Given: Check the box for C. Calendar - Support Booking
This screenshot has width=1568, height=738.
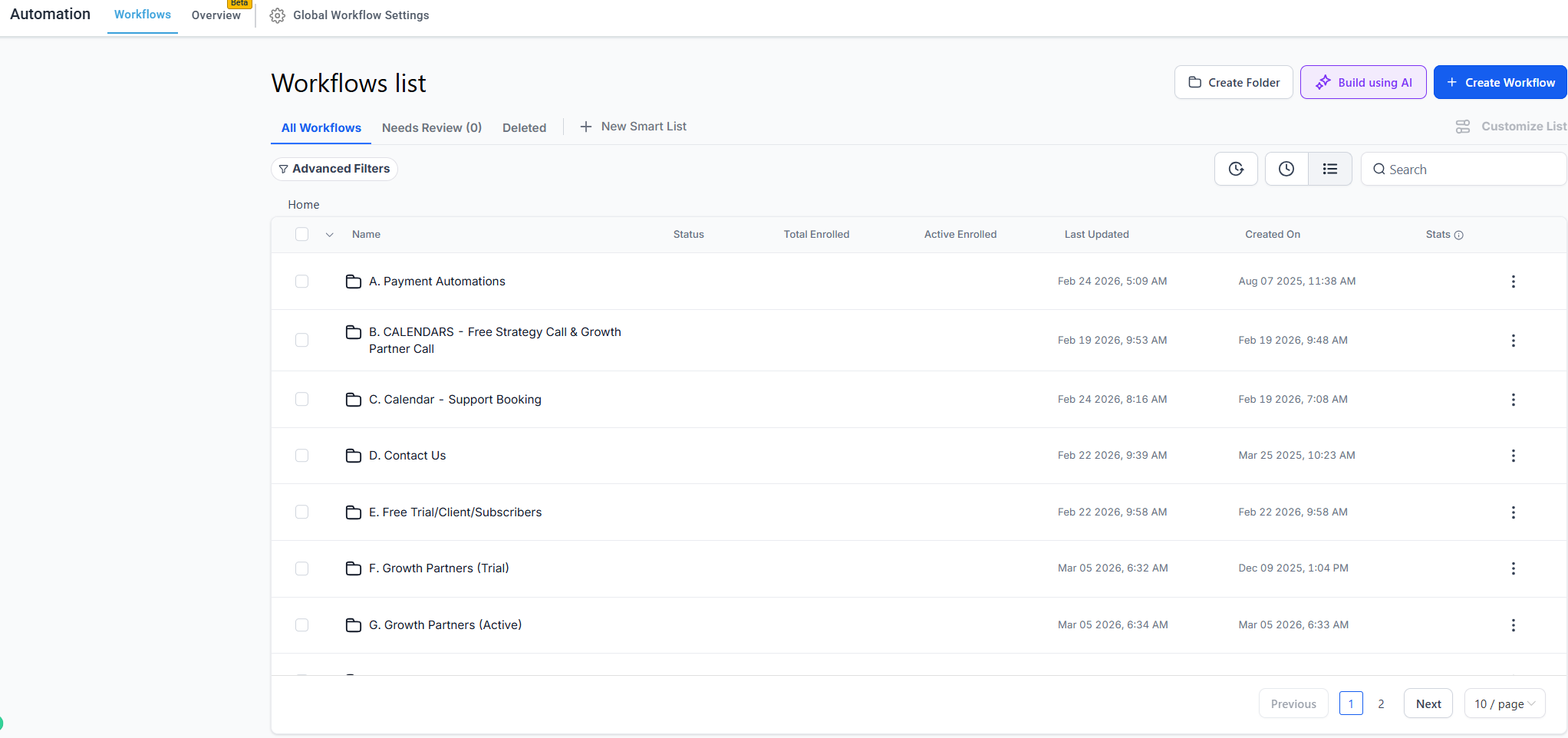Looking at the screenshot, I should tap(301, 399).
